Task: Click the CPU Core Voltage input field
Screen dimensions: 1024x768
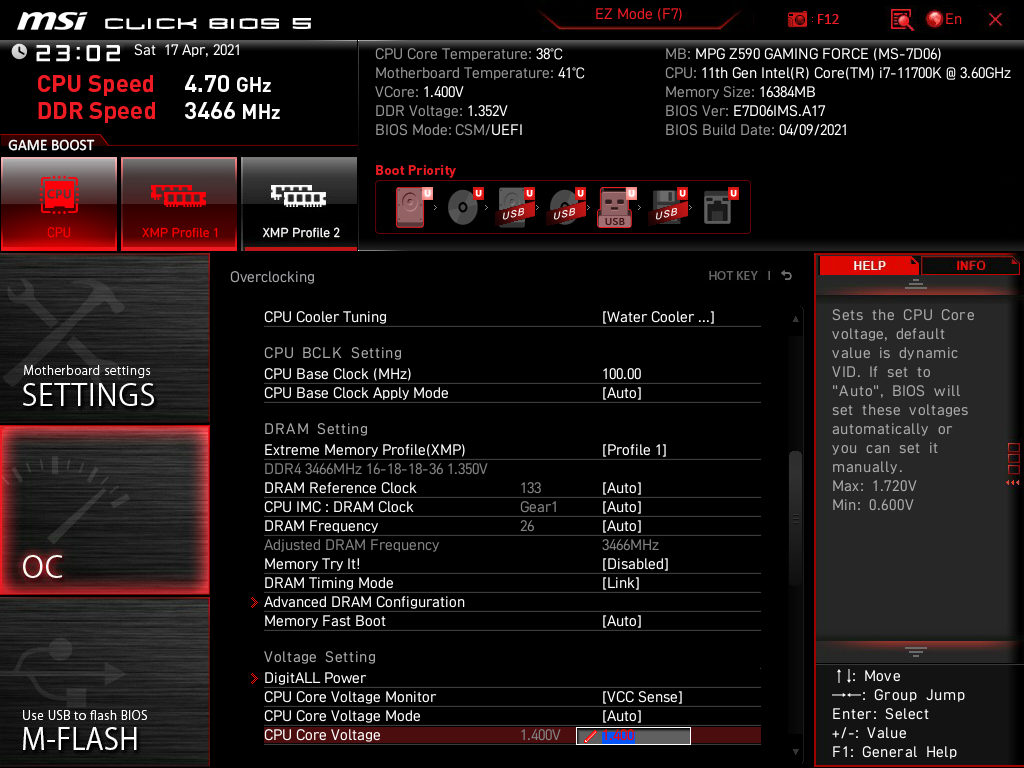Action: coord(633,735)
